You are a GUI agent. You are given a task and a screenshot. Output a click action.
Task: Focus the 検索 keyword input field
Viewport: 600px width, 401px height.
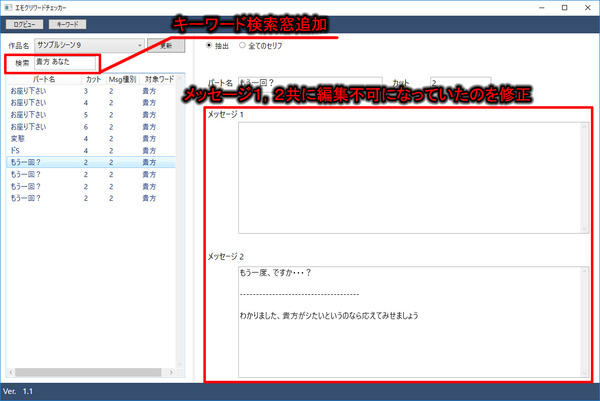pyautogui.click(x=65, y=63)
